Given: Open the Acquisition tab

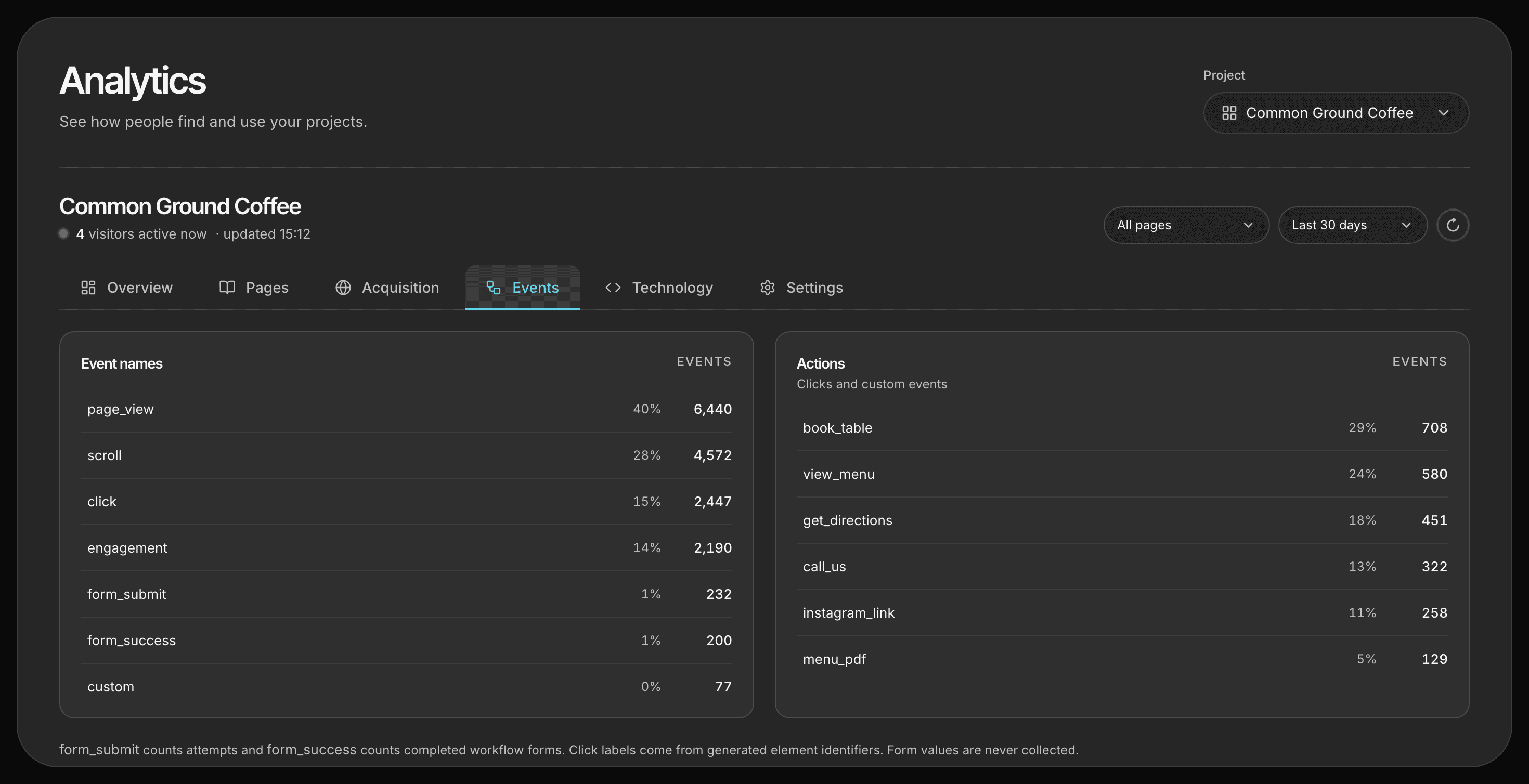Looking at the screenshot, I should pyautogui.click(x=387, y=288).
